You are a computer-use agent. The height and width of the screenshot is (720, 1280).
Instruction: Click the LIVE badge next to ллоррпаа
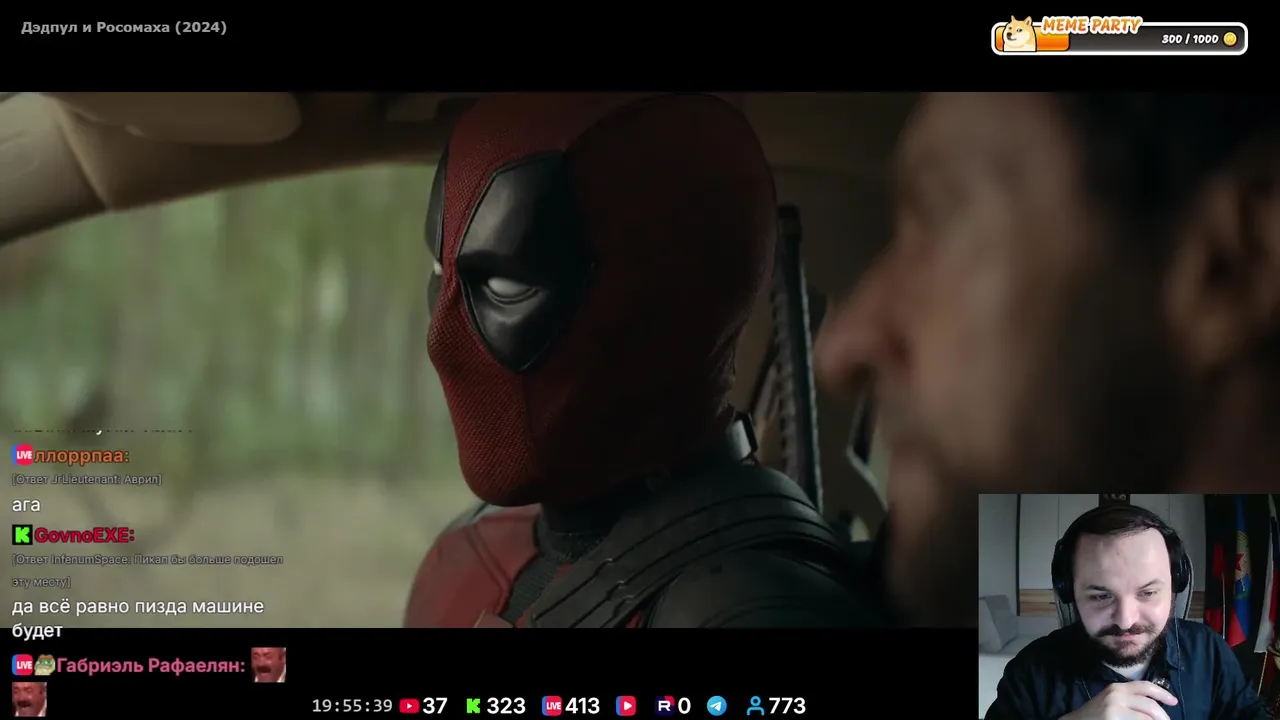coord(22,456)
